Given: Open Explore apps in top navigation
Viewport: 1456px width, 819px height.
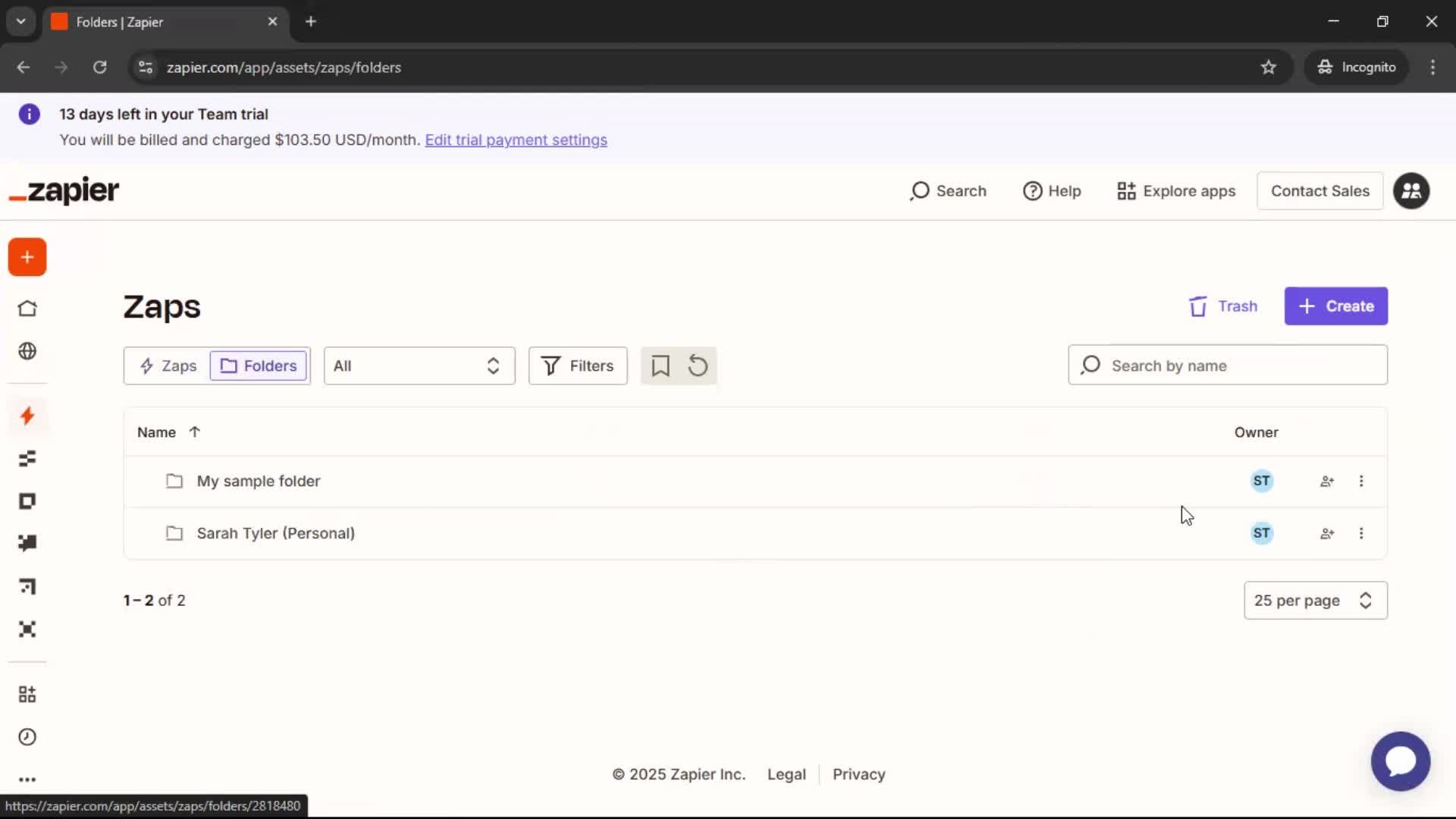Looking at the screenshot, I should click(x=1176, y=191).
